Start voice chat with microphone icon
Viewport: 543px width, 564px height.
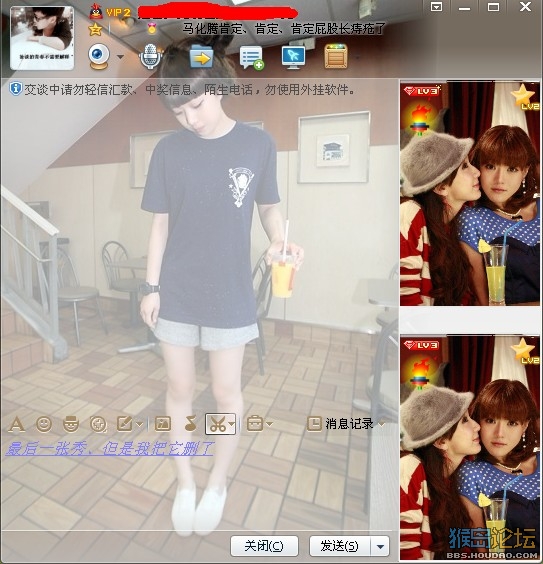pos(150,56)
